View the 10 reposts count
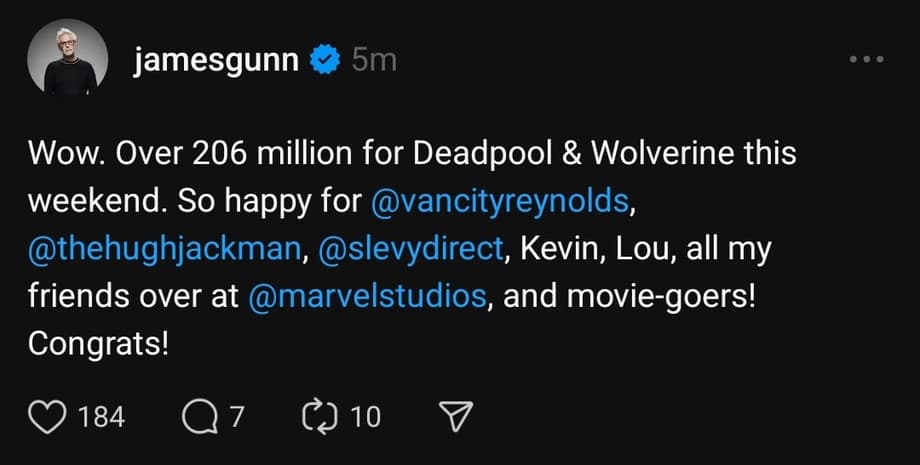 pyautogui.click(x=365, y=416)
